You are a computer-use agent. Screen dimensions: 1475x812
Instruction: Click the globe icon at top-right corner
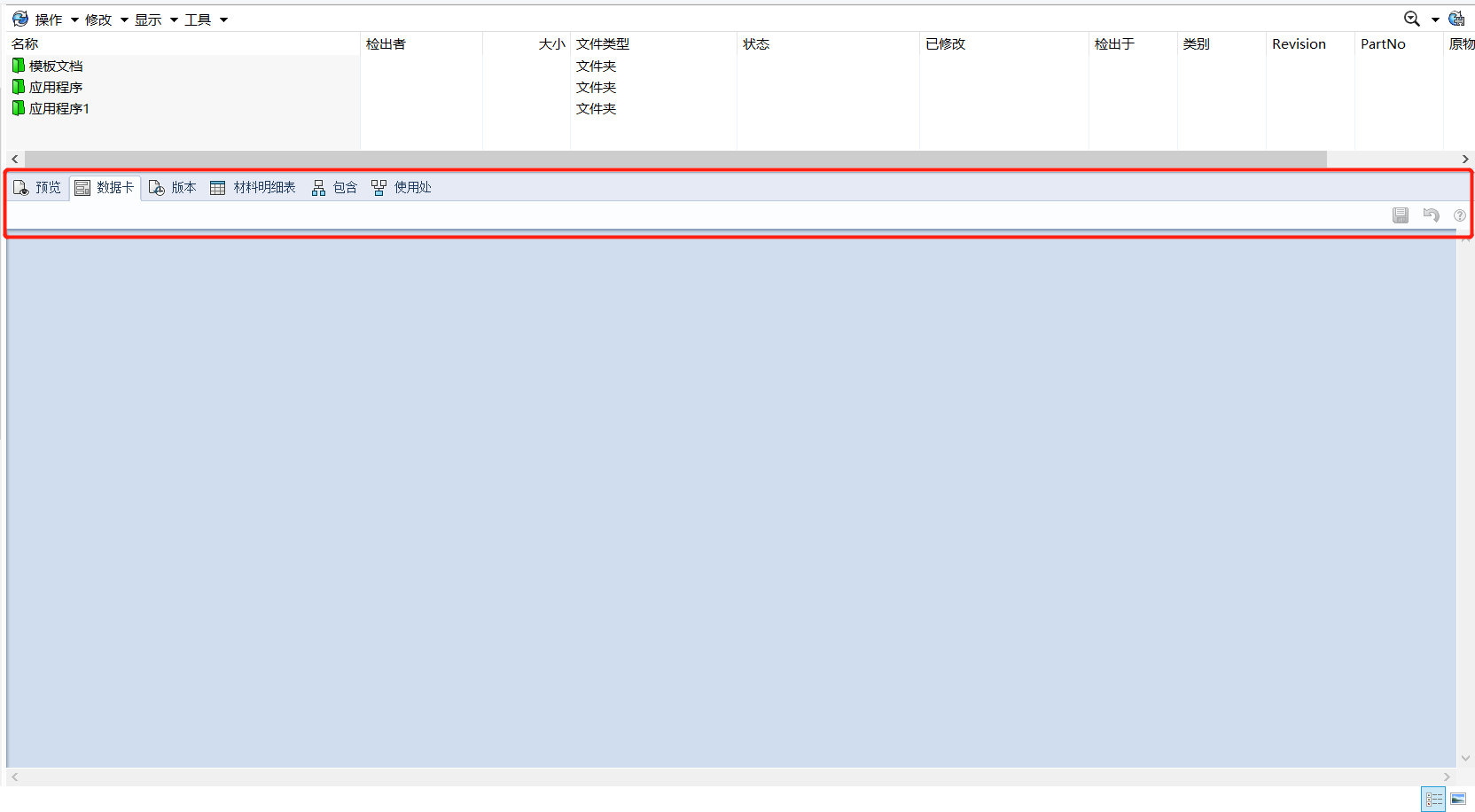tap(1456, 19)
